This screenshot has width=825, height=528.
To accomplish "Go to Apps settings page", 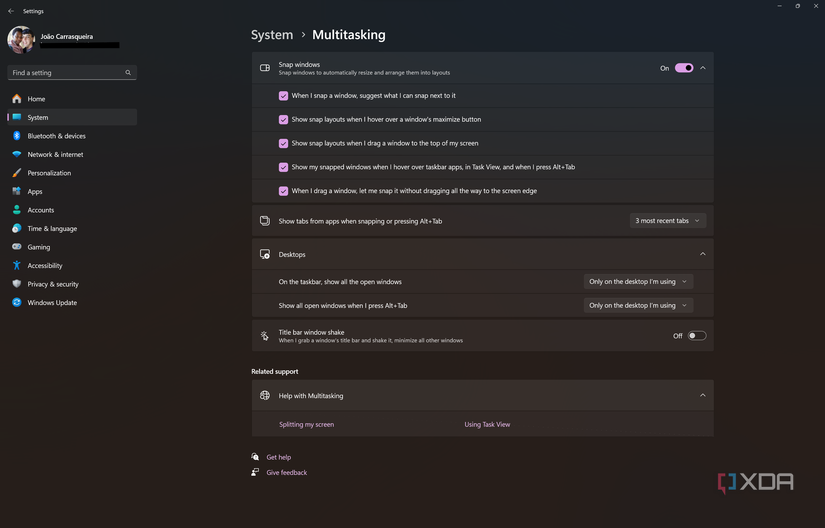I will pos(35,192).
